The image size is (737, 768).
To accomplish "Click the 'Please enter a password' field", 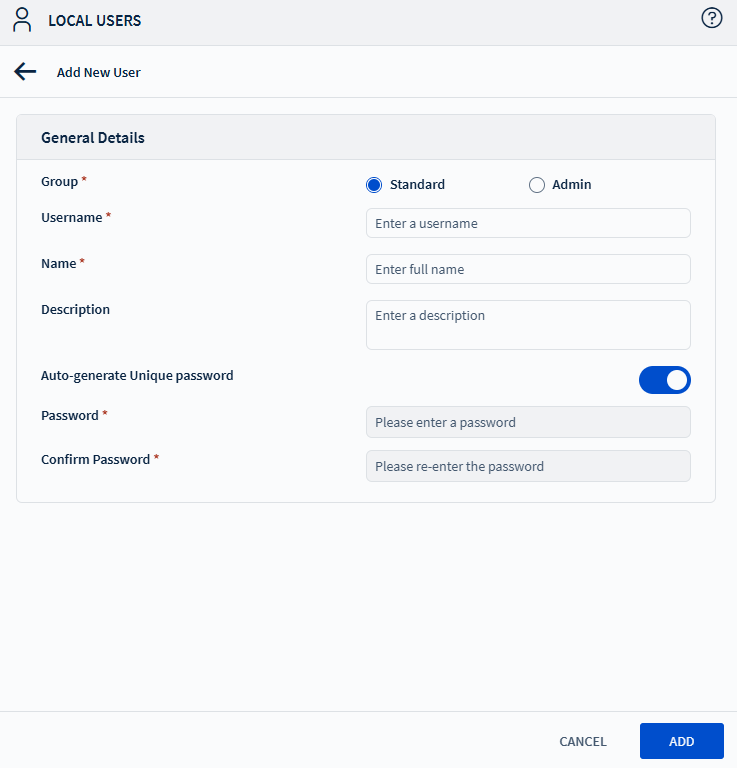I will click(528, 422).
